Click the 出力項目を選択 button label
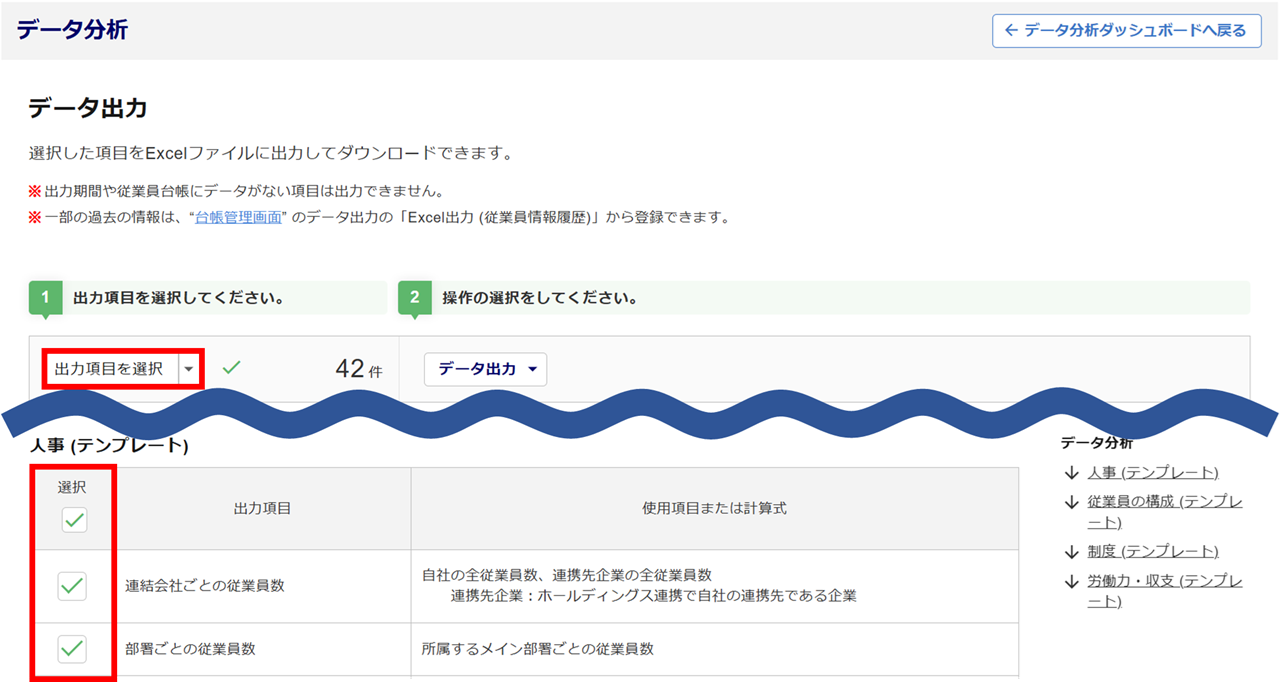Image resolution: width=1280 pixels, height=682 pixels. [110, 369]
